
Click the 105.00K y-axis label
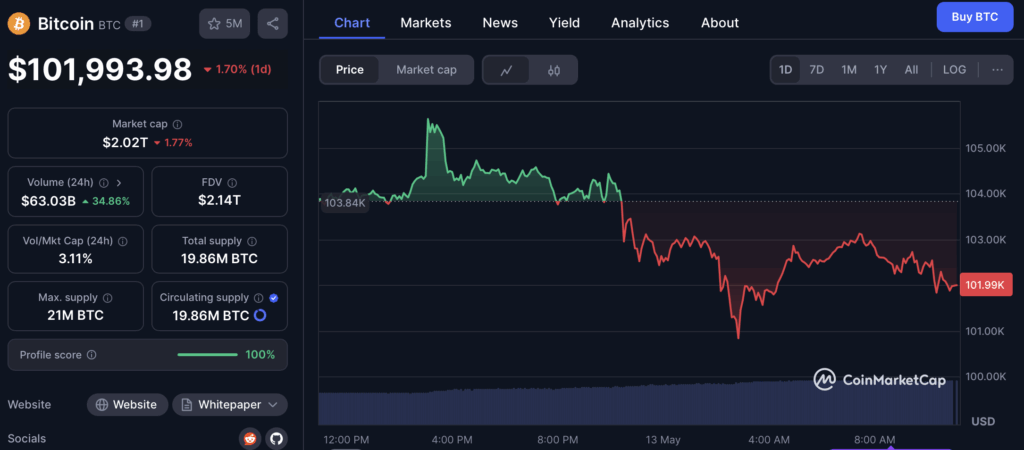(x=986, y=148)
